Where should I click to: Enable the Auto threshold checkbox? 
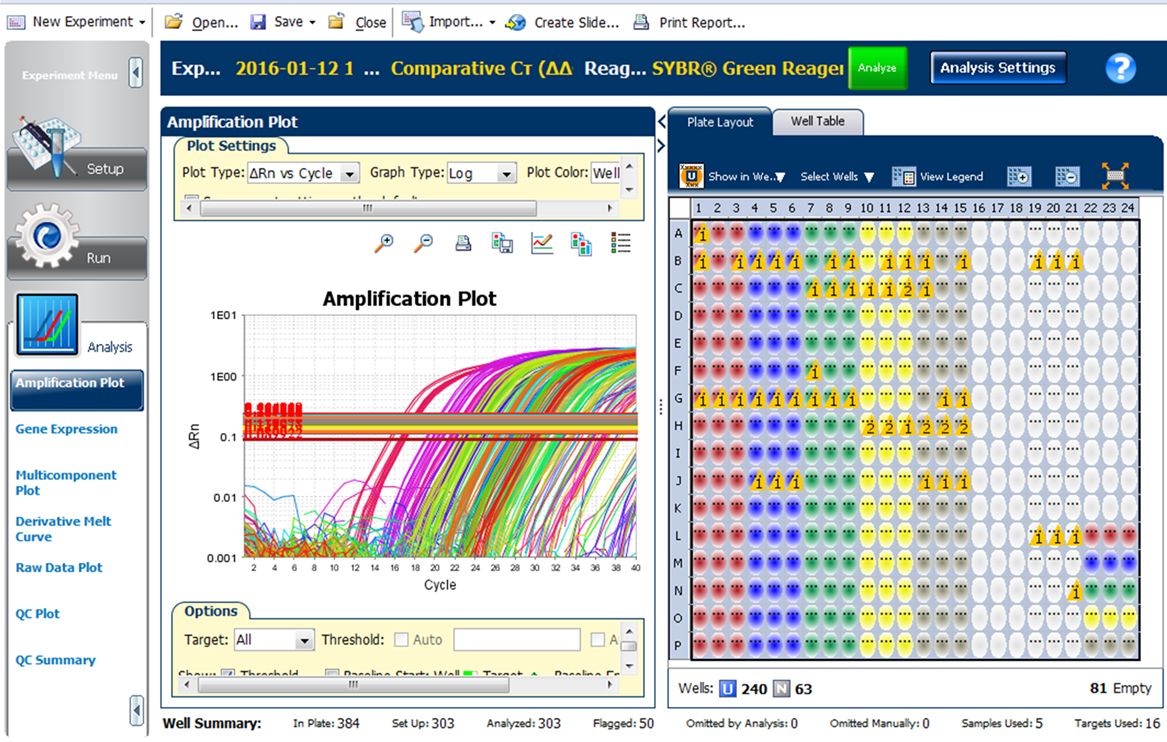401,639
